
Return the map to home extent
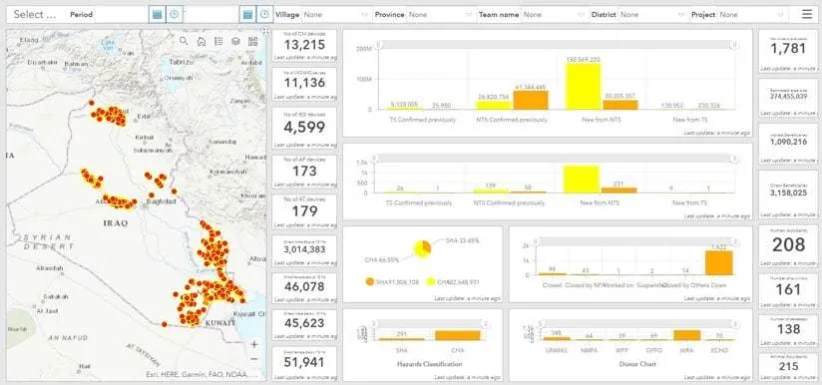pos(201,41)
